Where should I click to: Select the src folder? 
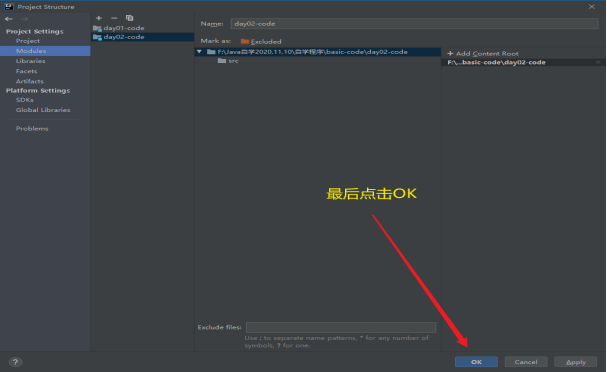228,61
